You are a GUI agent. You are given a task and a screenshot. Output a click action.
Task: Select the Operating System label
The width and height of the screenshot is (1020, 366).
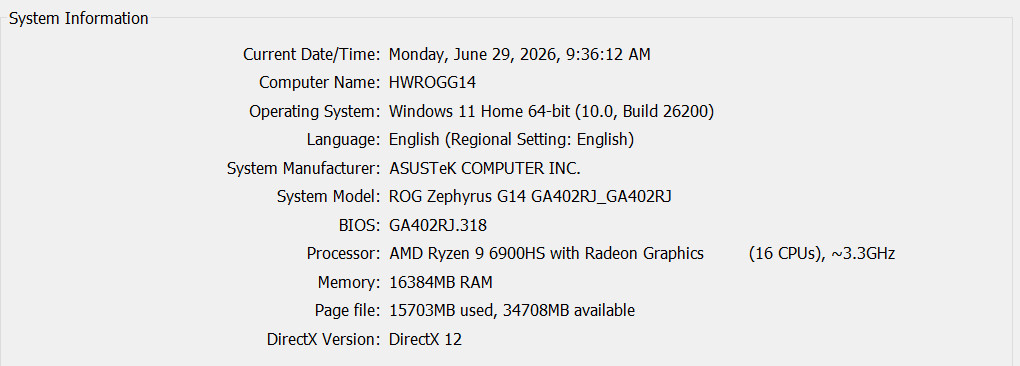(315, 112)
